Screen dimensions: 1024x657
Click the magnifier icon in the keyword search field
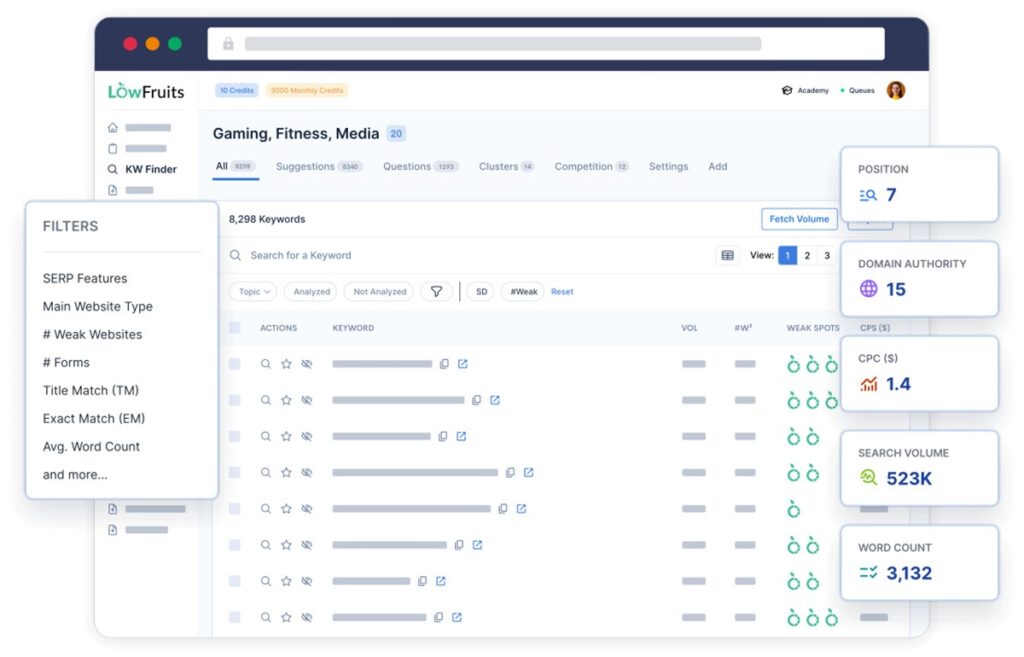point(235,255)
